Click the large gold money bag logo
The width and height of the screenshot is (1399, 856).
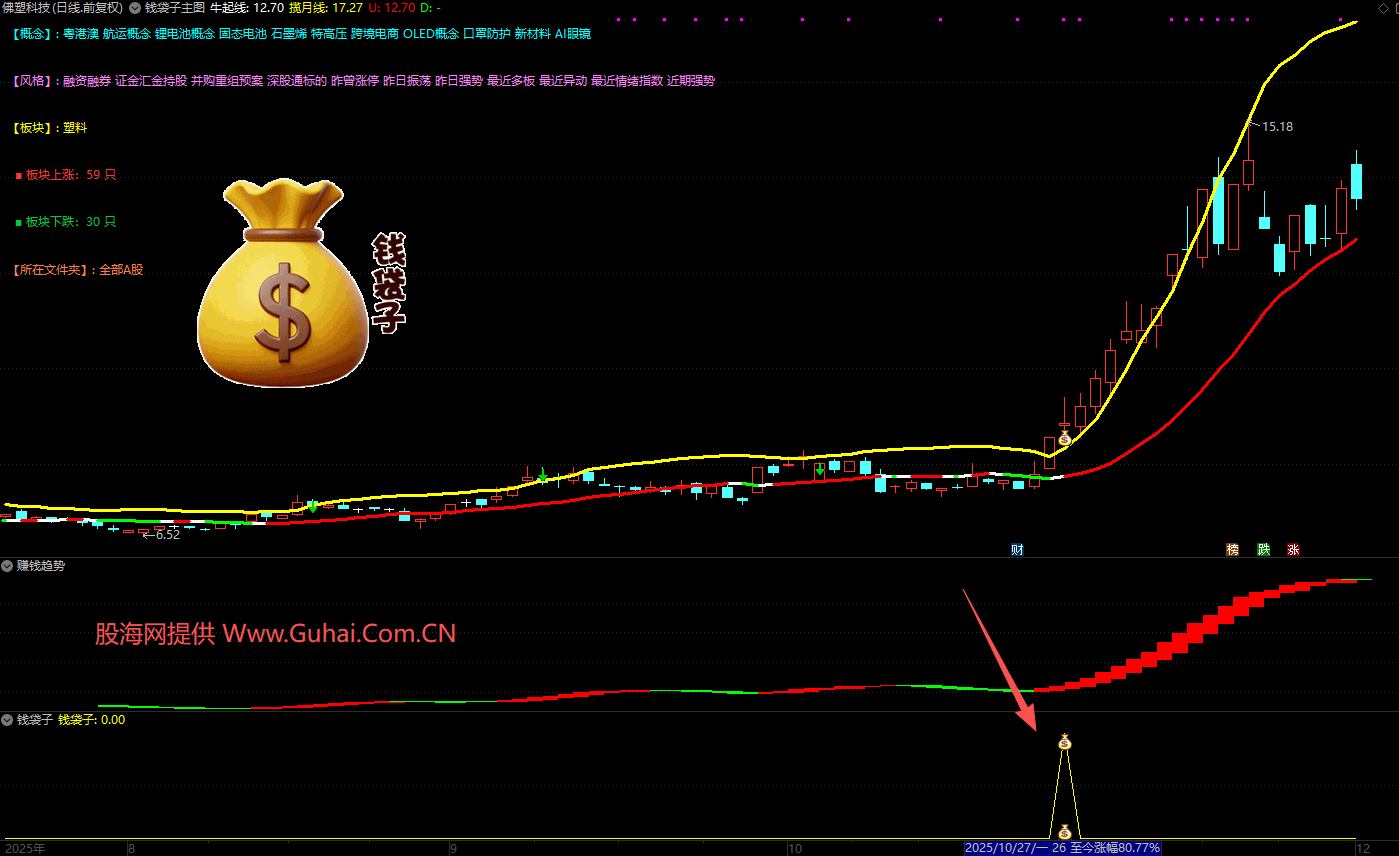(x=282, y=285)
